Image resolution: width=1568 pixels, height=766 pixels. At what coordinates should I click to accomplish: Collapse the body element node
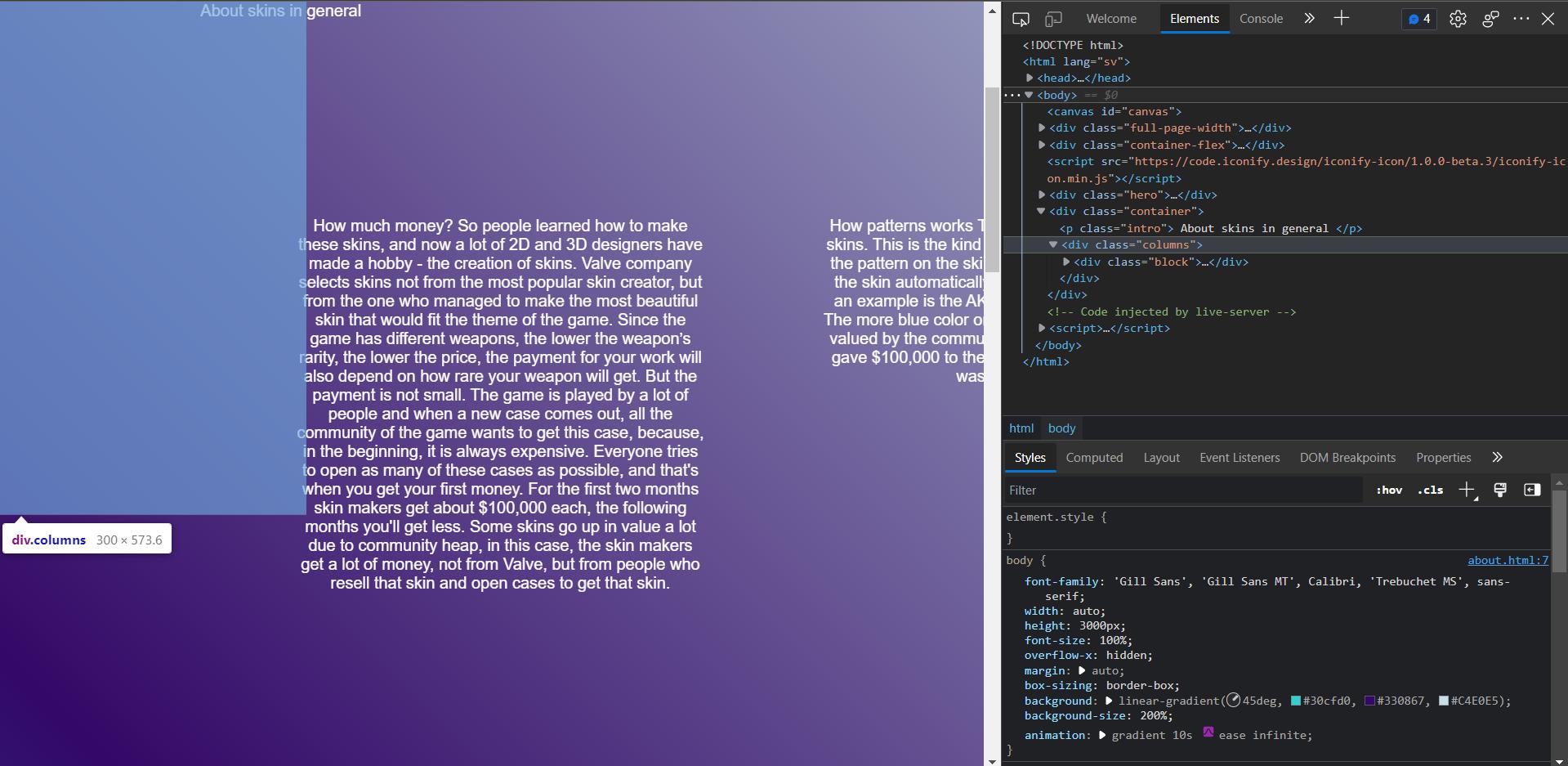tap(1030, 95)
